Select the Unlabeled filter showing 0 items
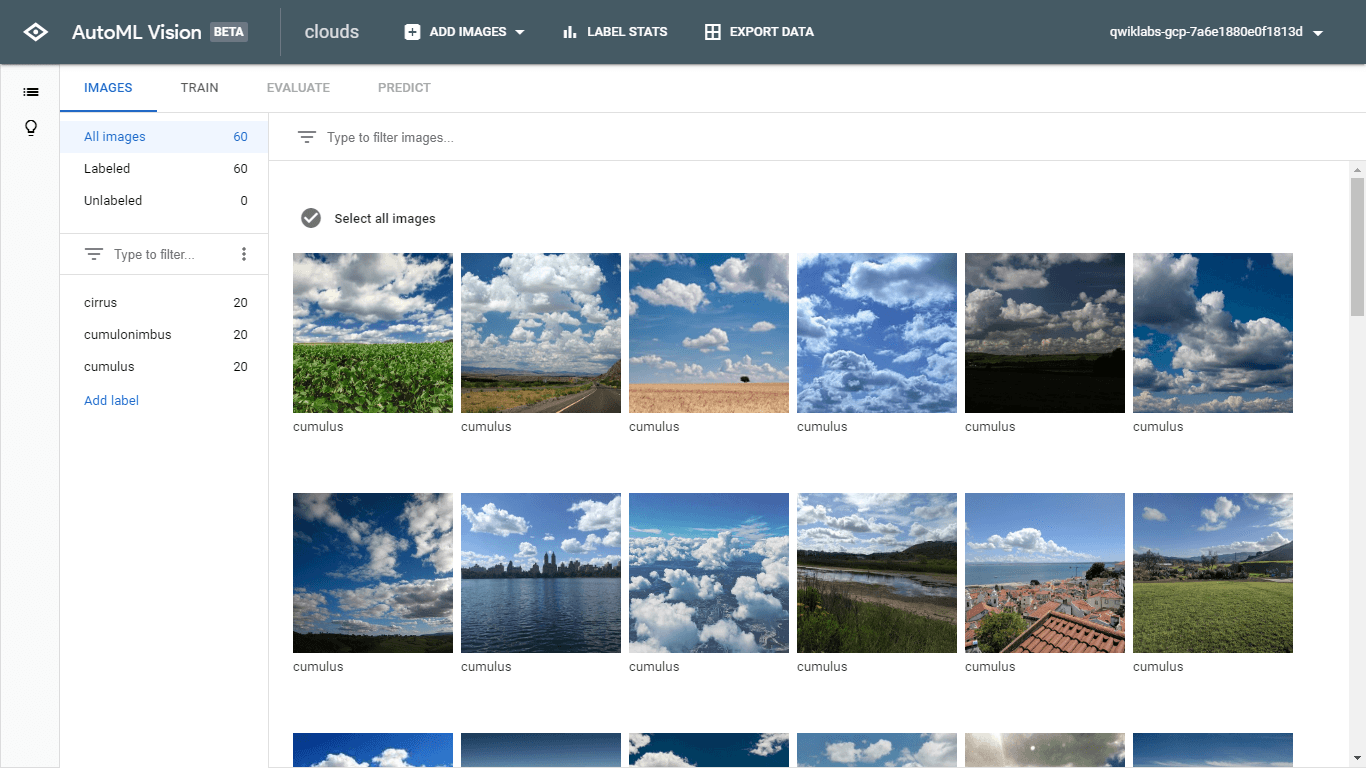 (113, 200)
